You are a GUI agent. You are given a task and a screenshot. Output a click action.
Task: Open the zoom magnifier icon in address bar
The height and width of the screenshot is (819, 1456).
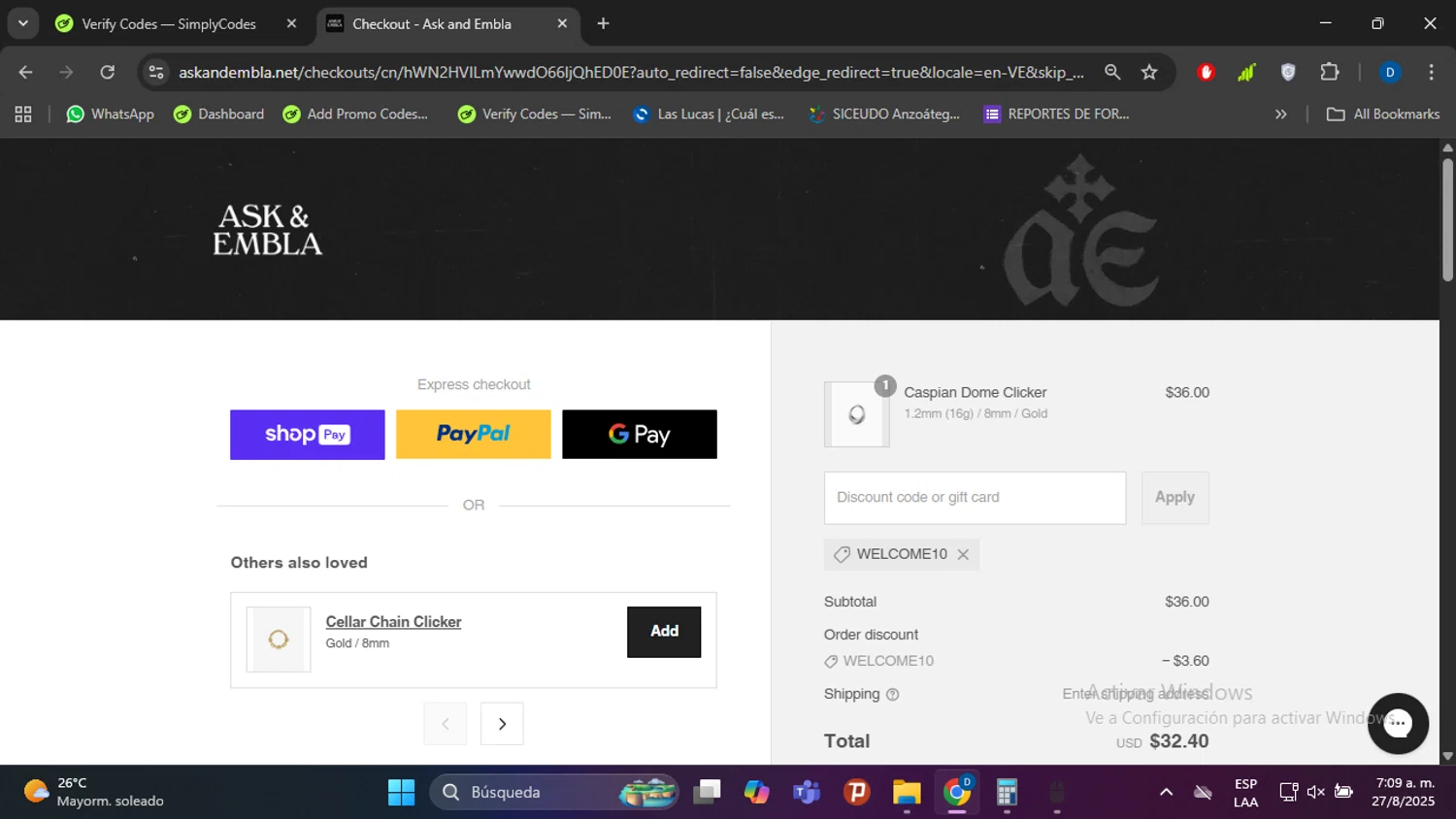[1112, 72]
